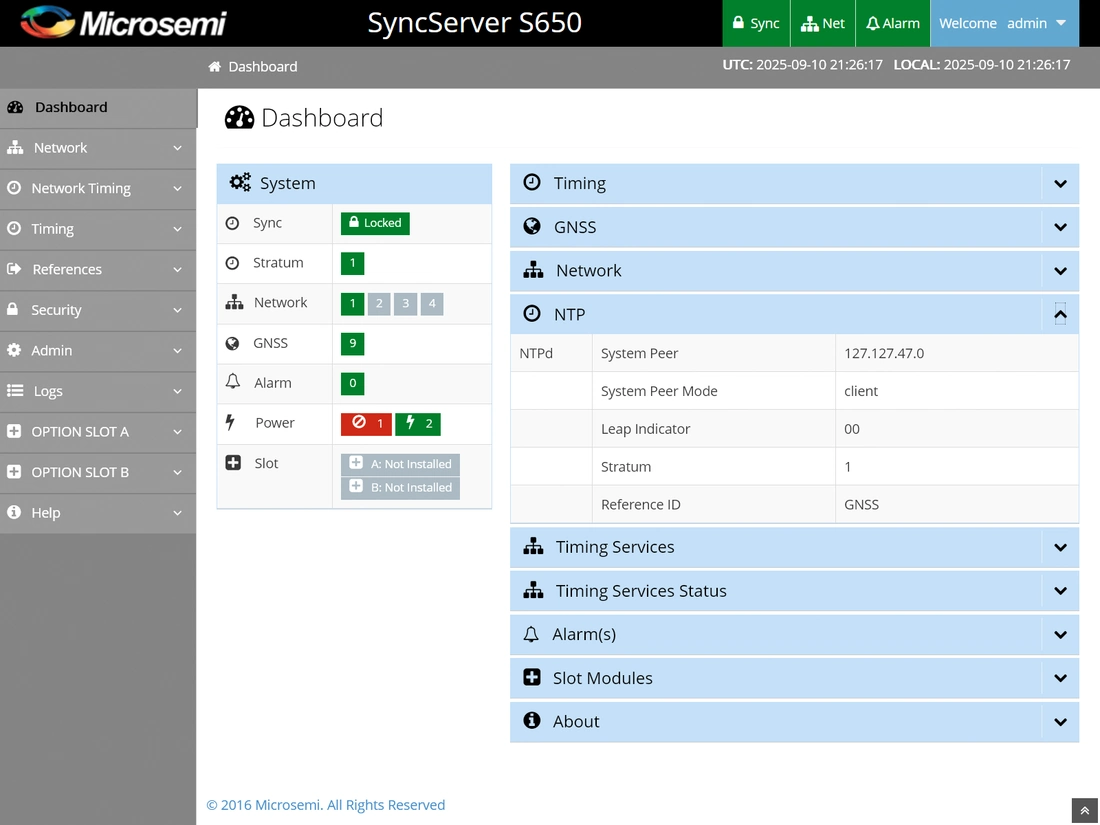Click the Dashboard breadcrumb link
The width and height of the screenshot is (1100, 825).
[x=263, y=67]
